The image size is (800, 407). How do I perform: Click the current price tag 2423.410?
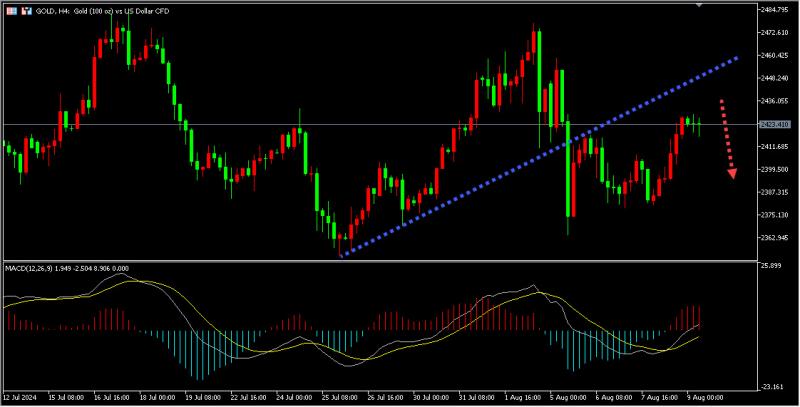774,124
